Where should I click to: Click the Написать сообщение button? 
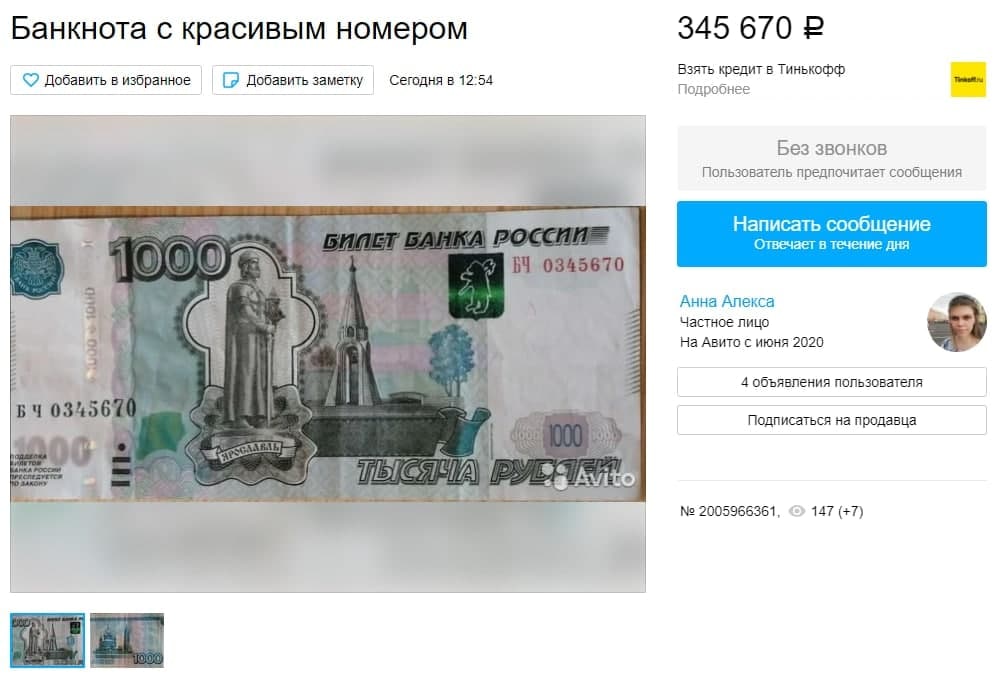click(x=832, y=233)
